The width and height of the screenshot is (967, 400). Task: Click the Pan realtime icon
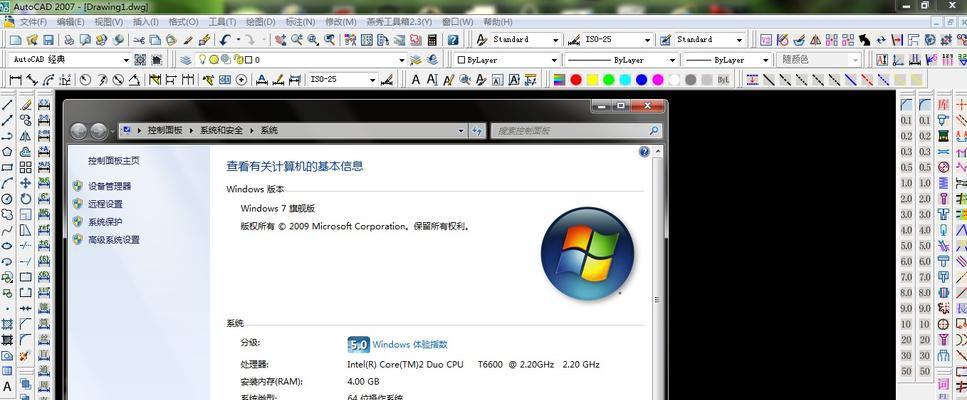tap(281, 40)
